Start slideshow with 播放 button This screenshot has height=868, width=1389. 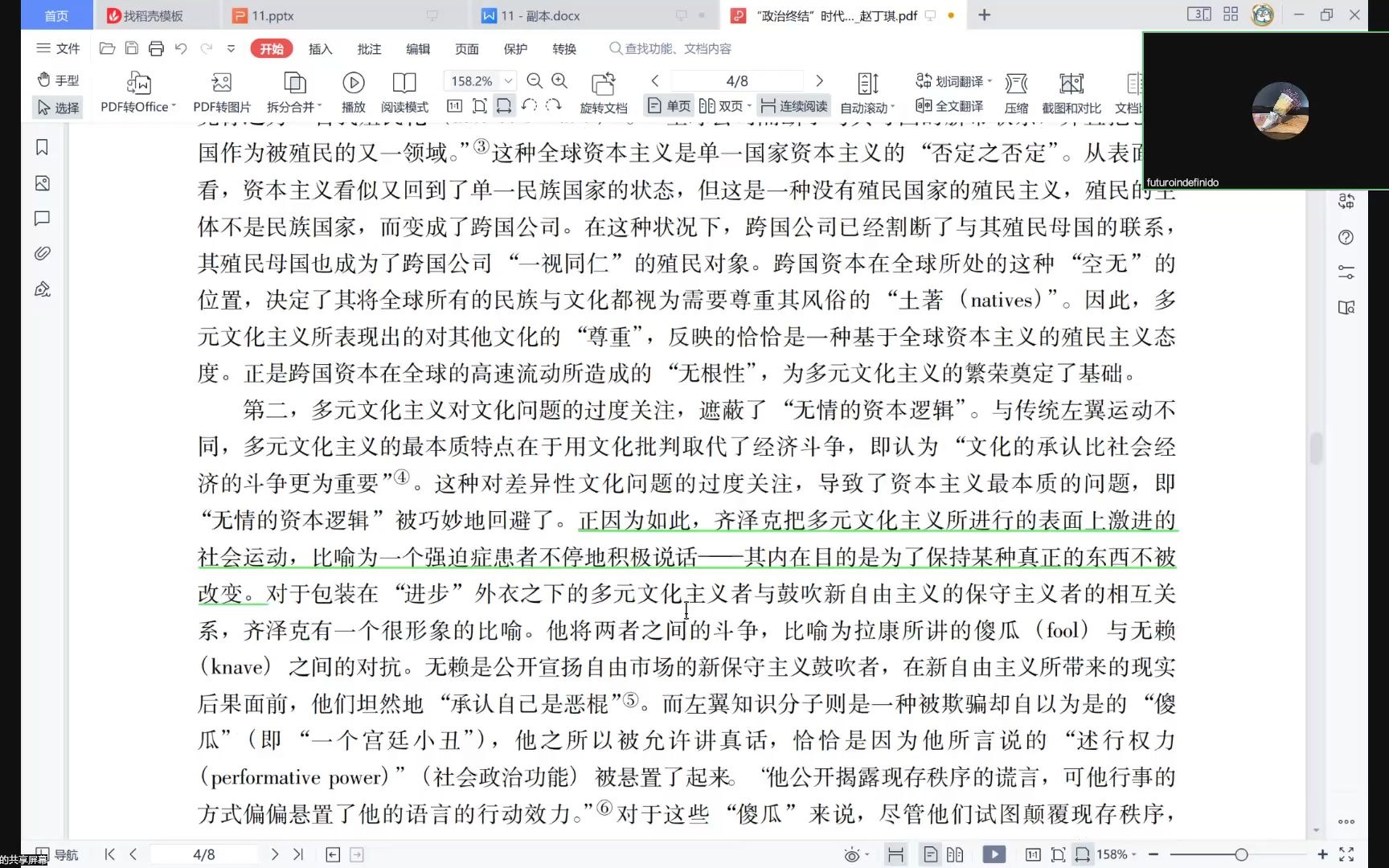[354, 92]
